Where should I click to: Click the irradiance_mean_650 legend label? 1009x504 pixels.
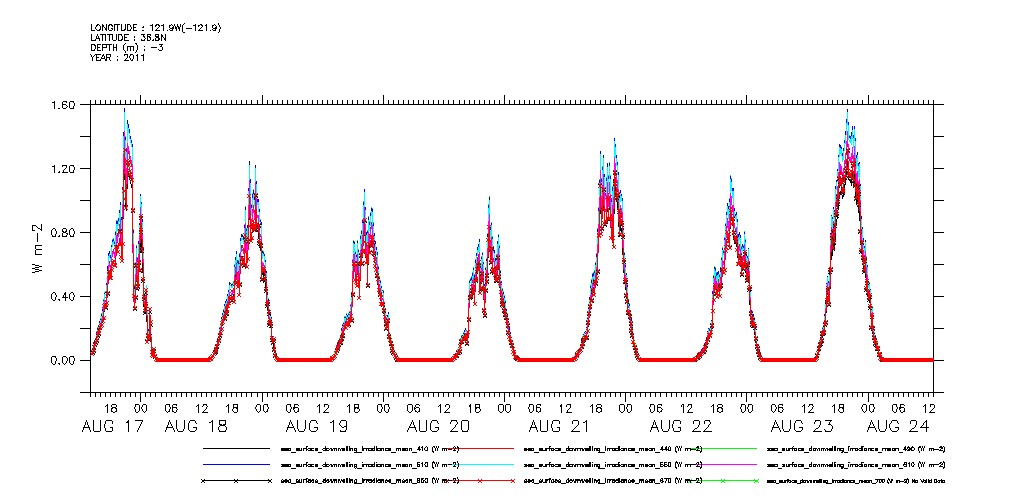click(370, 481)
